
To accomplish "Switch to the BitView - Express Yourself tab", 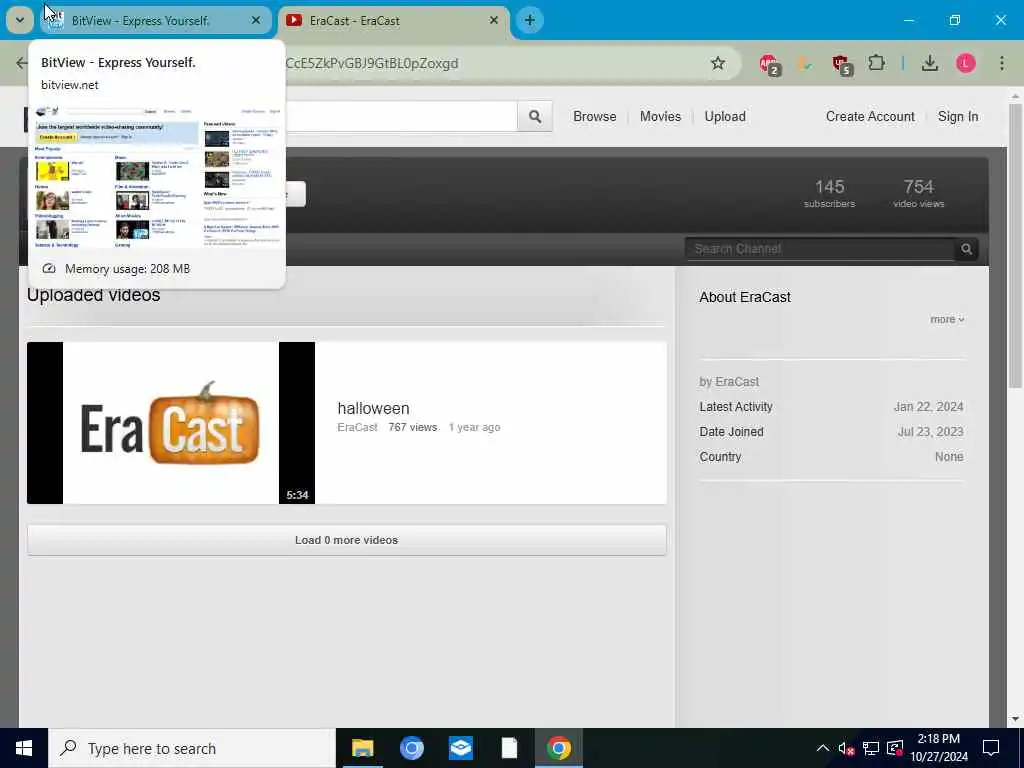I will click(155, 21).
